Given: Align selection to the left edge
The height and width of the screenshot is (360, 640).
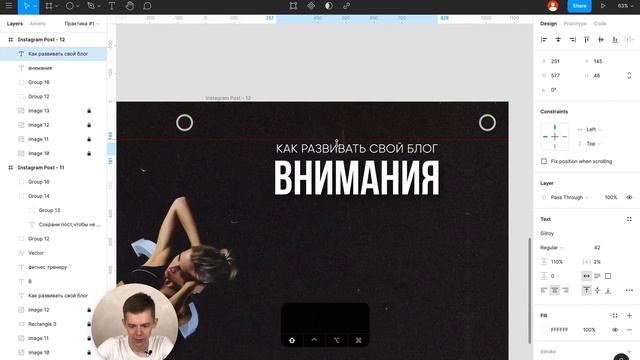Looking at the screenshot, I should pos(544,40).
